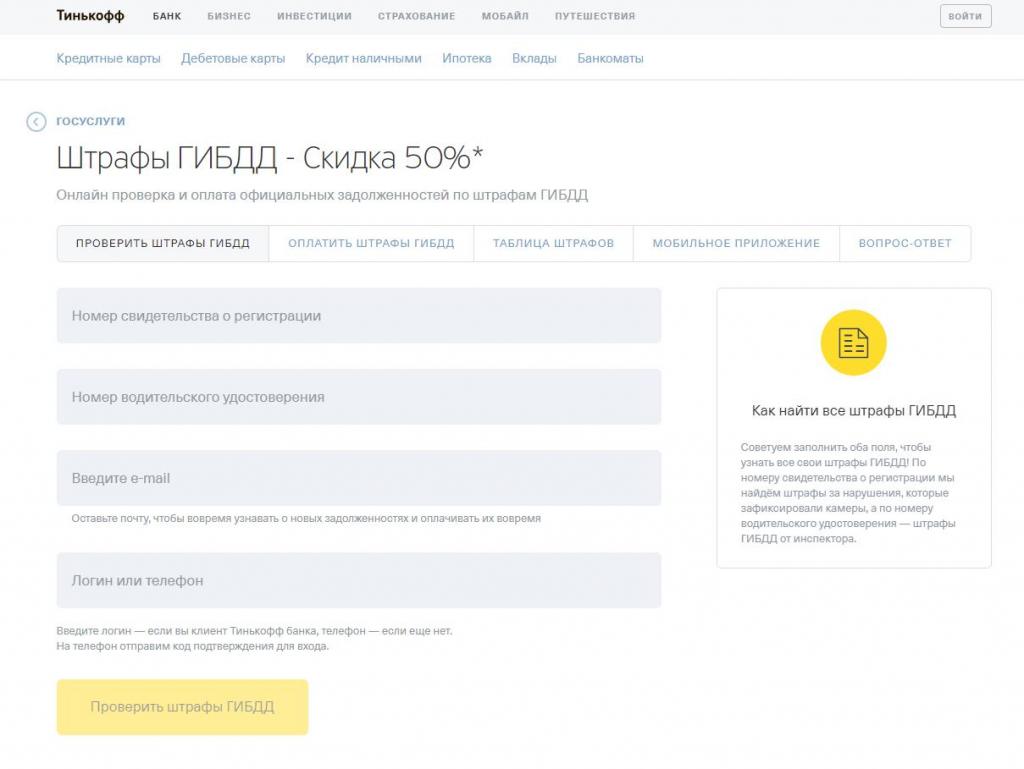Click the yellow document icon
The width and height of the screenshot is (1024, 769).
[x=853, y=342]
